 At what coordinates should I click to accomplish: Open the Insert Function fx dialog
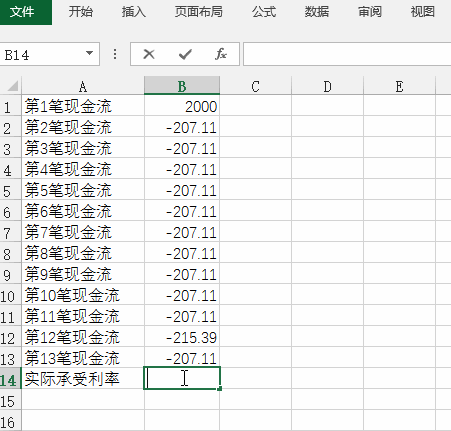click(221, 54)
